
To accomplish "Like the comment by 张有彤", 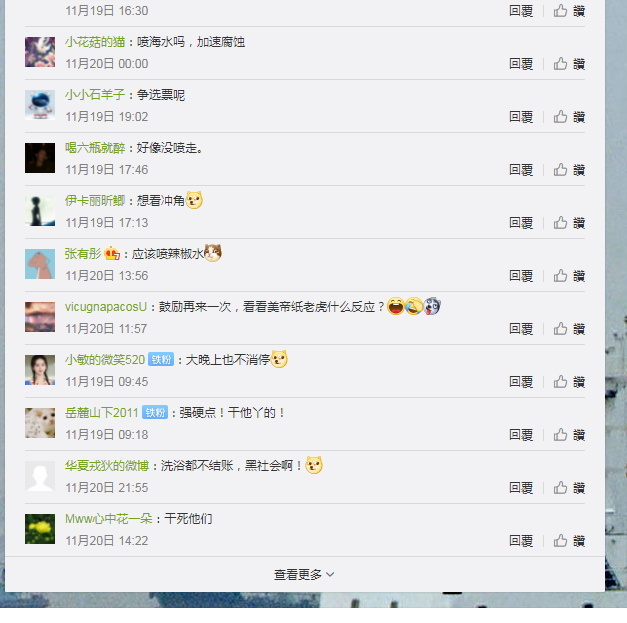I will click(569, 276).
